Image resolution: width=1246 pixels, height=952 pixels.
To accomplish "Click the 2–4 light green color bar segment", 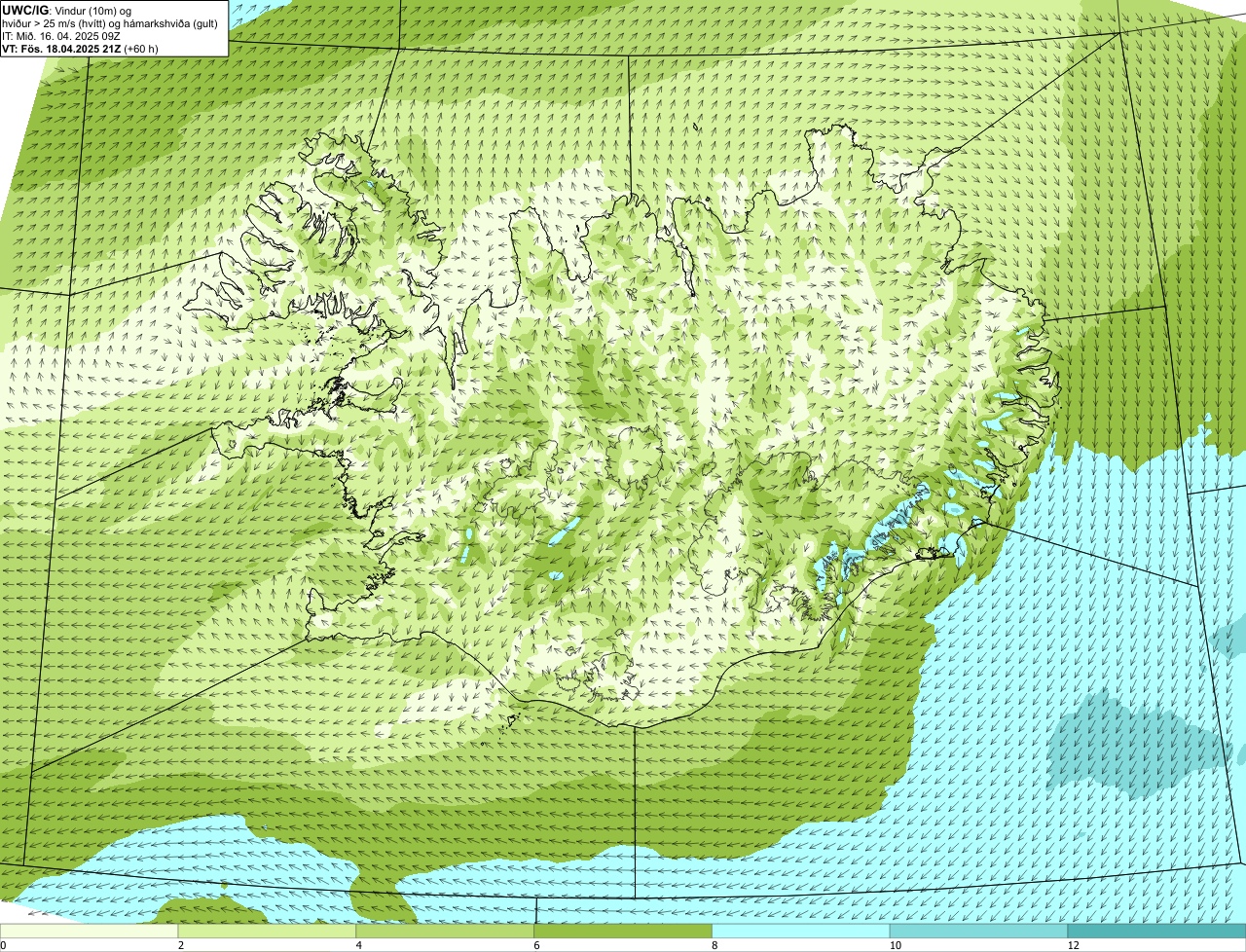I will pyautogui.click(x=268, y=932).
